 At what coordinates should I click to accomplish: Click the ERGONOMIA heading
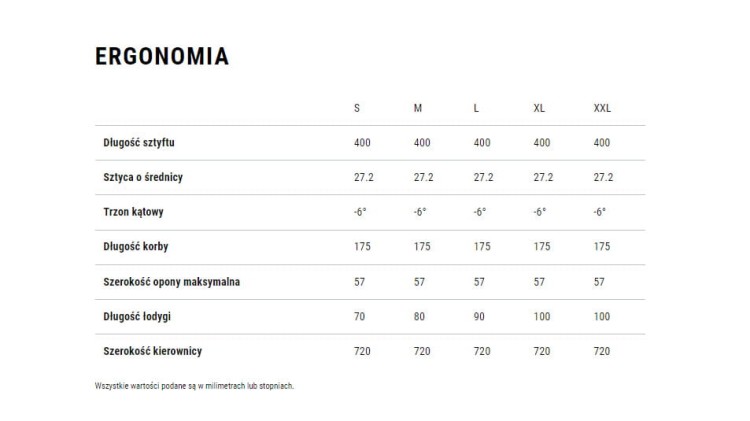click(x=162, y=56)
